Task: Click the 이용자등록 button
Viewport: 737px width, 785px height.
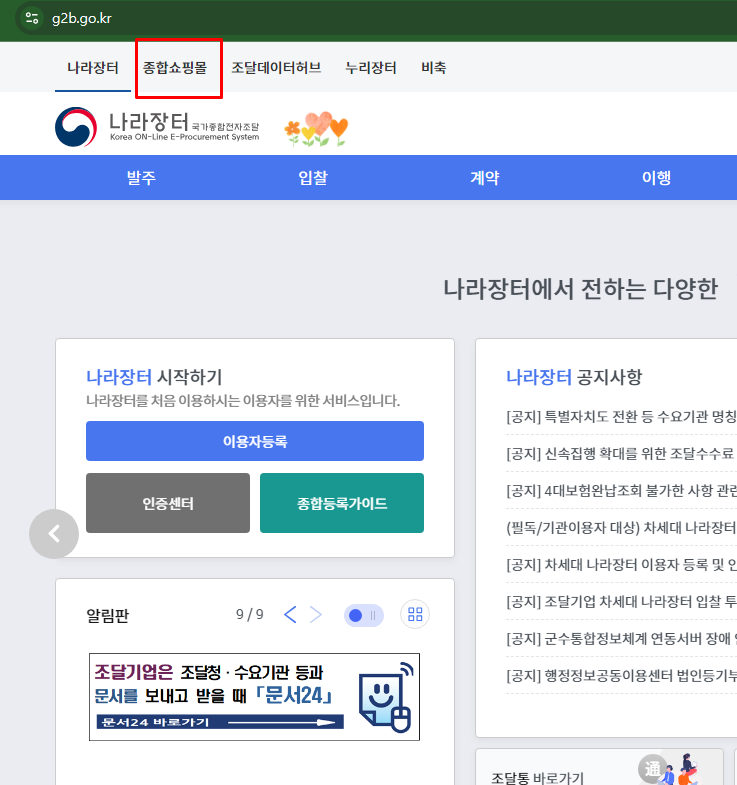Action: (255, 441)
